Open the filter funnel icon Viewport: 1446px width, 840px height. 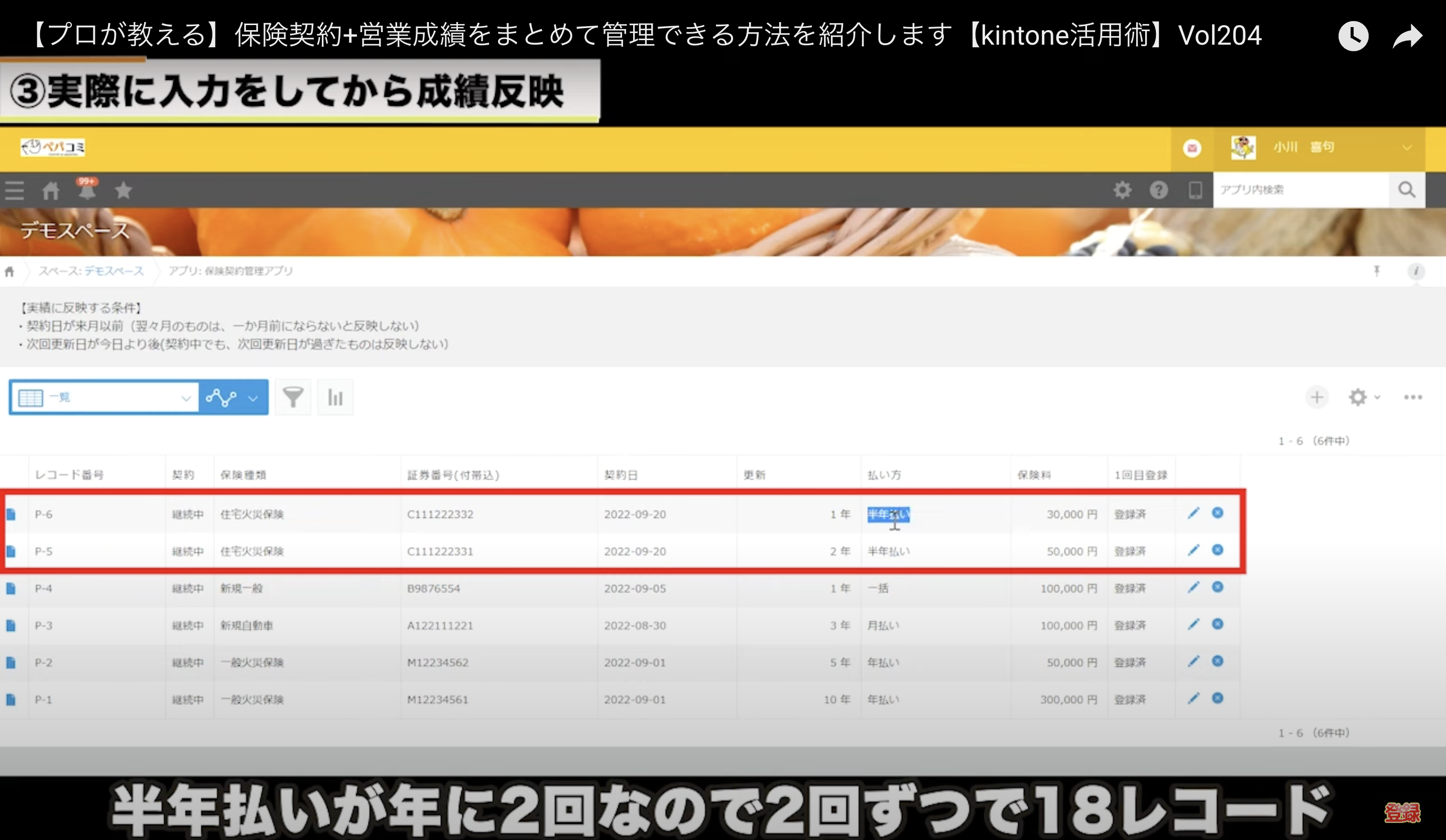[293, 397]
